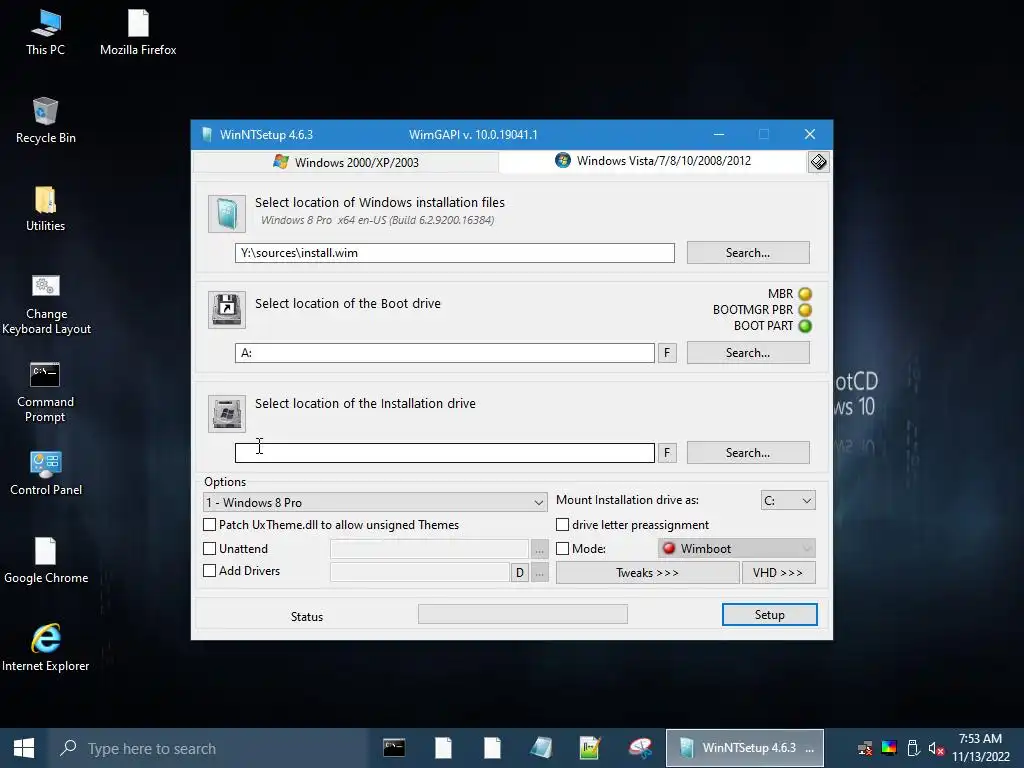Click the muted volume tray icon
1024x768 pixels.
(936, 748)
